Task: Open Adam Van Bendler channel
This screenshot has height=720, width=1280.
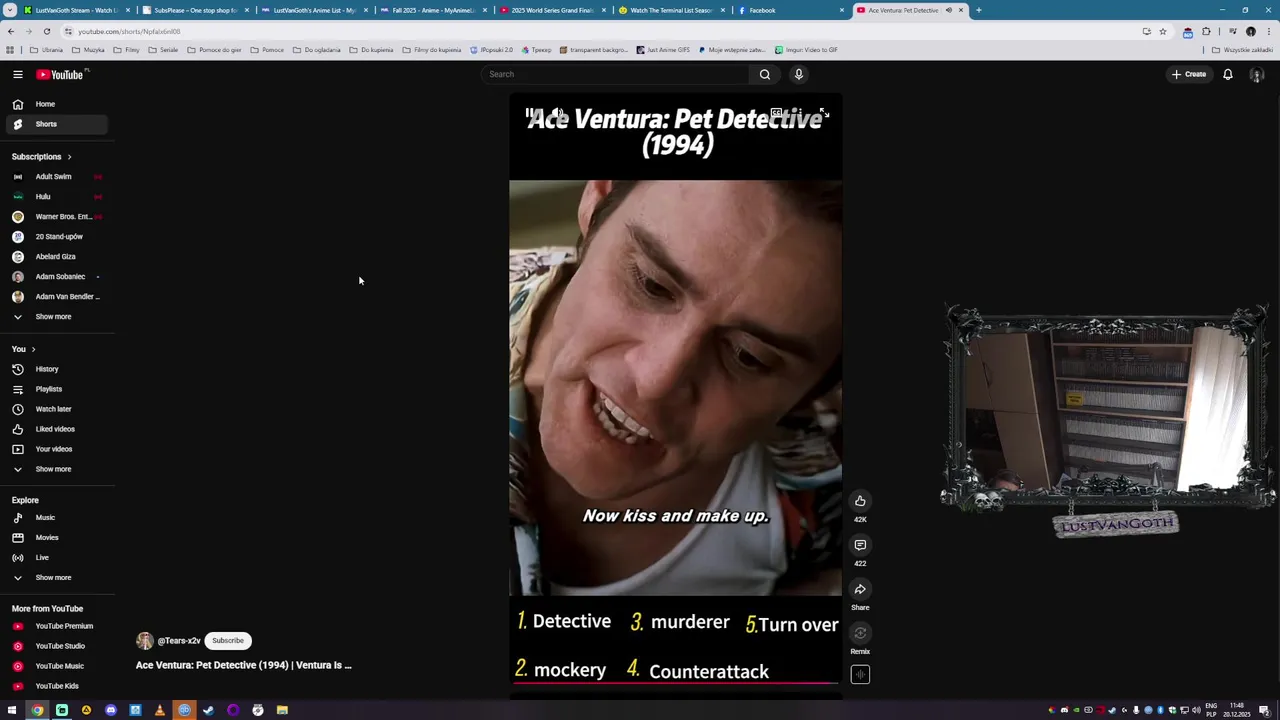Action: click(55, 297)
